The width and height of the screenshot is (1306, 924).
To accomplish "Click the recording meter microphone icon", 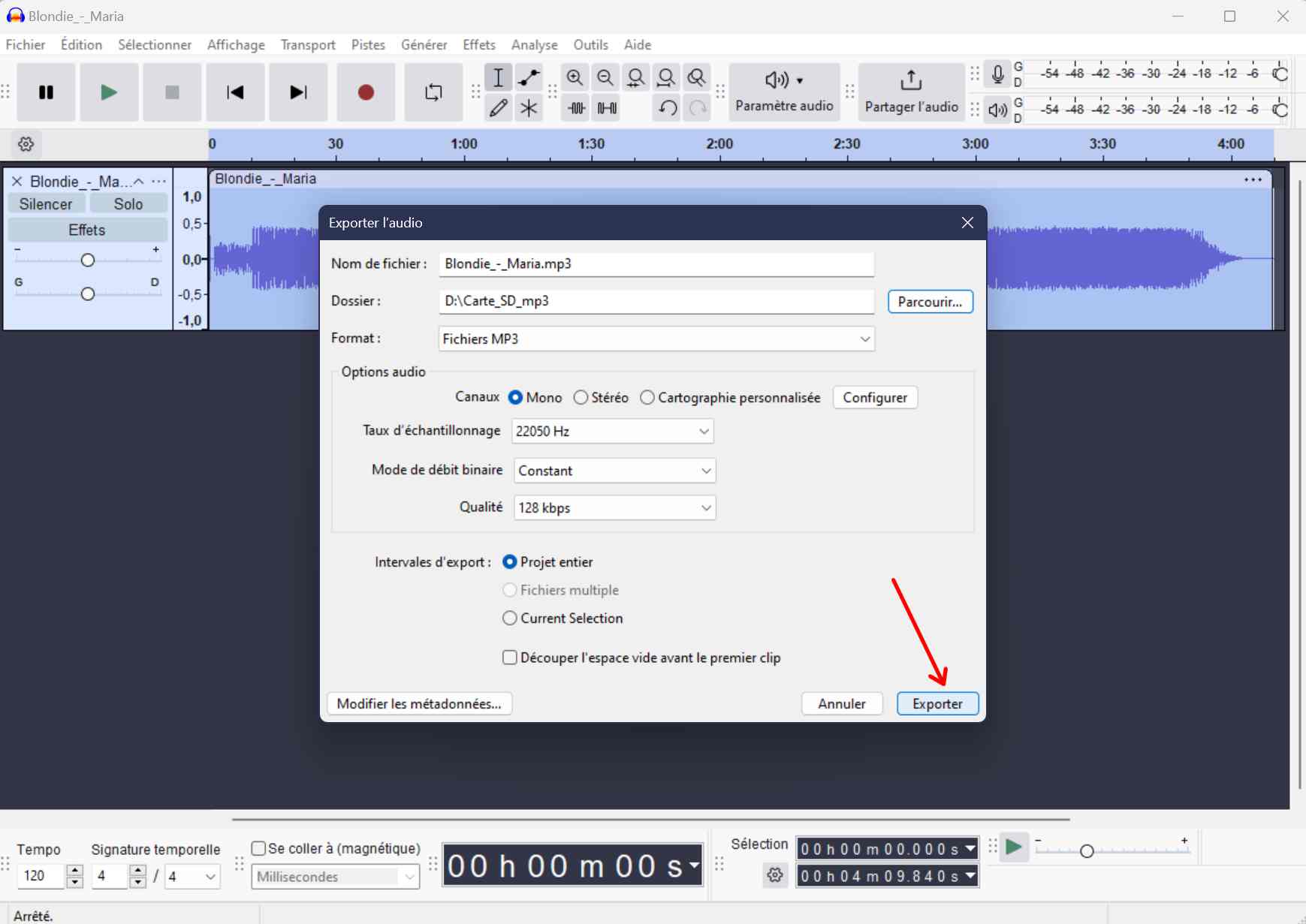I will pos(997,74).
